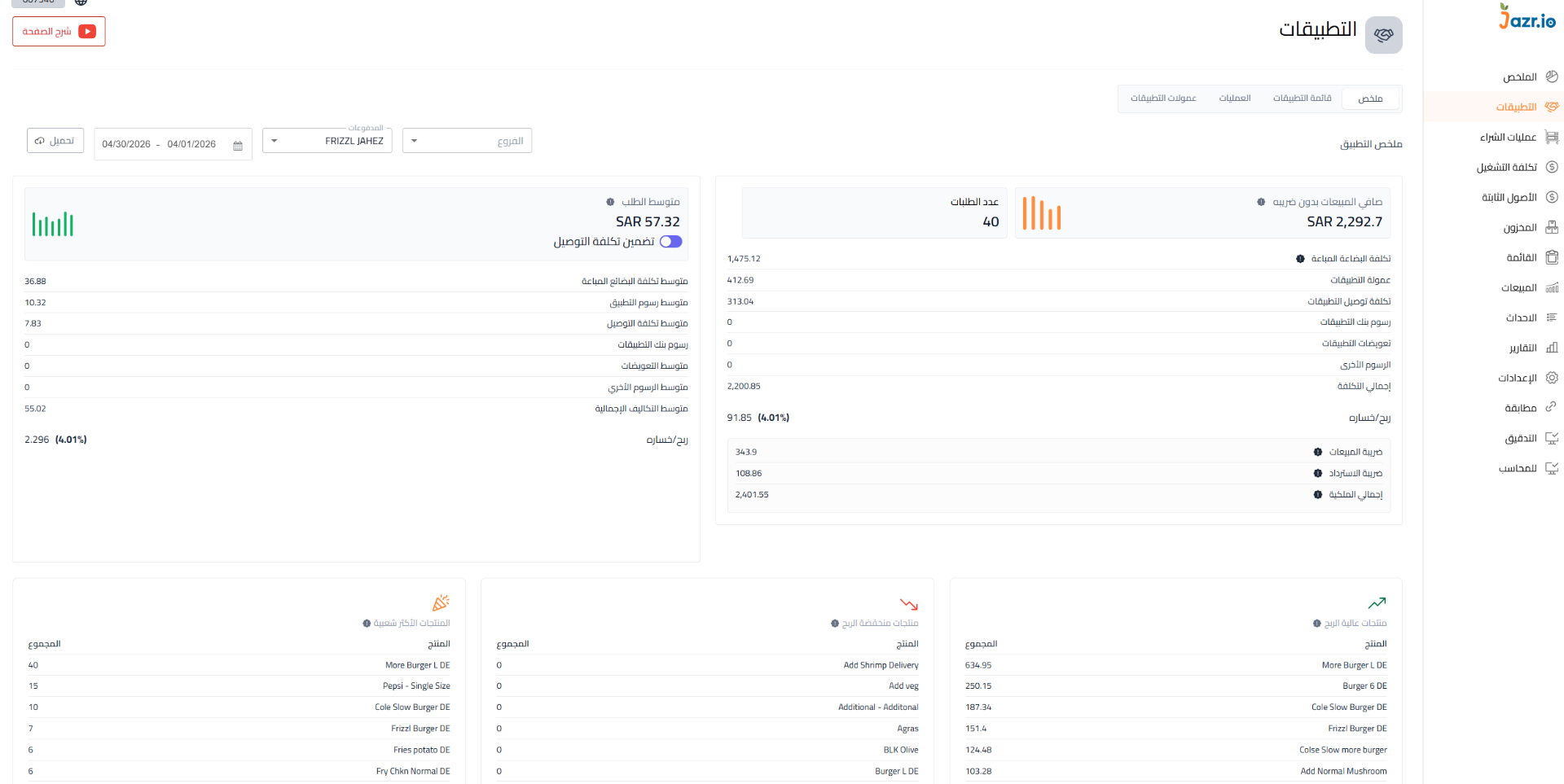Click the عمليات الشراء cart icon
This screenshot has height=784, width=1564.
point(1552,137)
